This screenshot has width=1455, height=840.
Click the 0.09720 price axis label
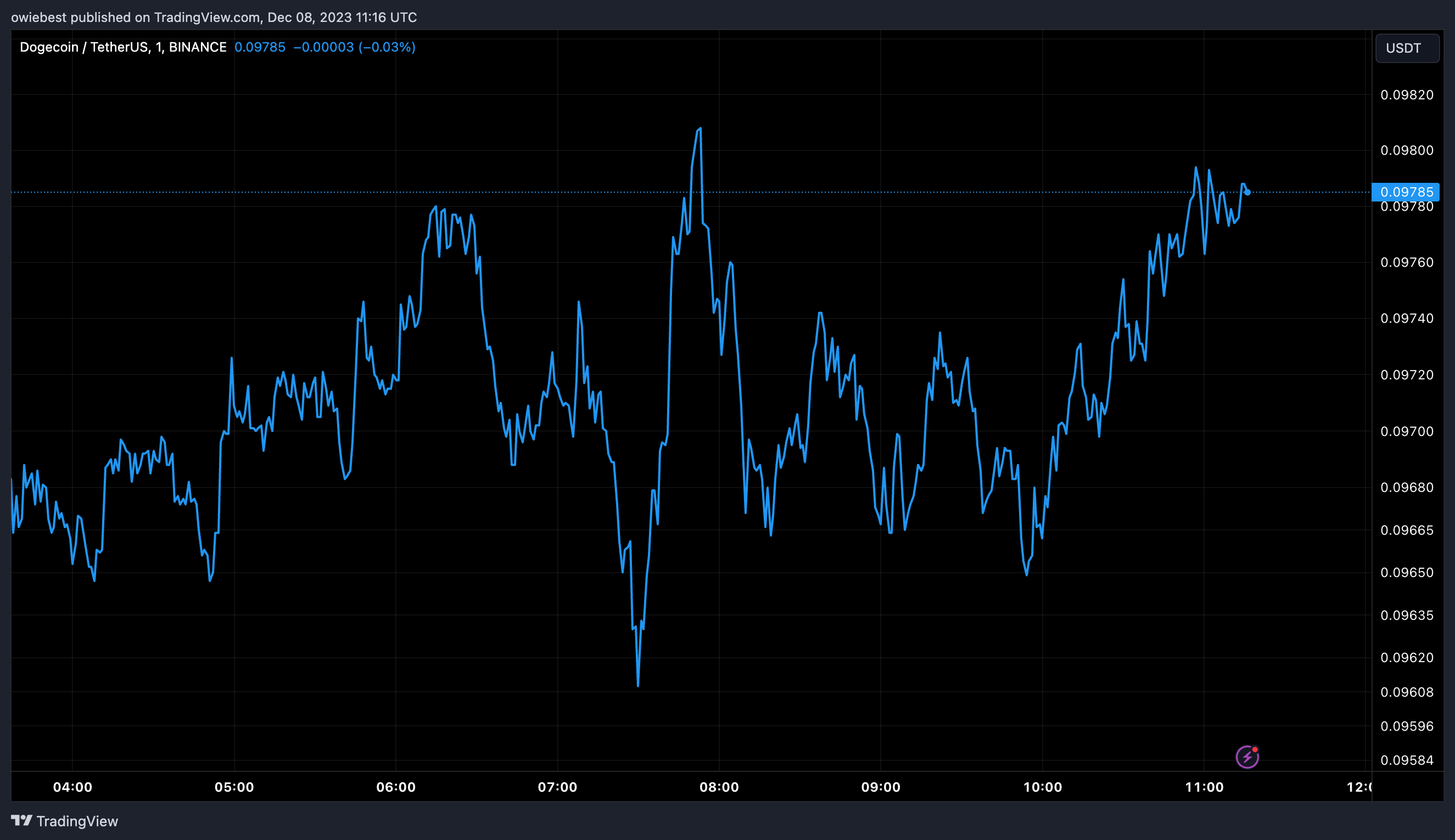[1407, 374]
